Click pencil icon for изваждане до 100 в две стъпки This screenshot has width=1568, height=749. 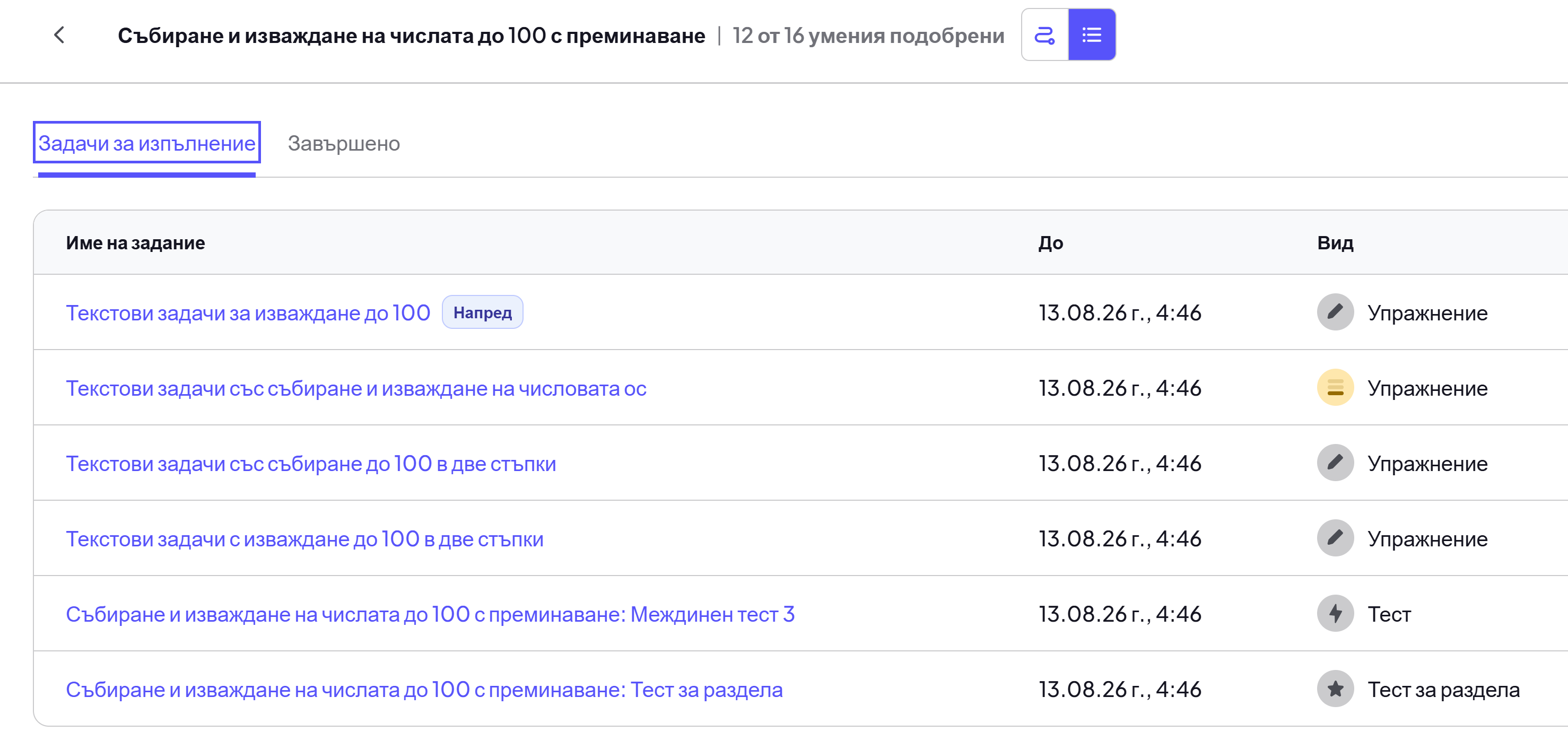(x=1336, y=538)
